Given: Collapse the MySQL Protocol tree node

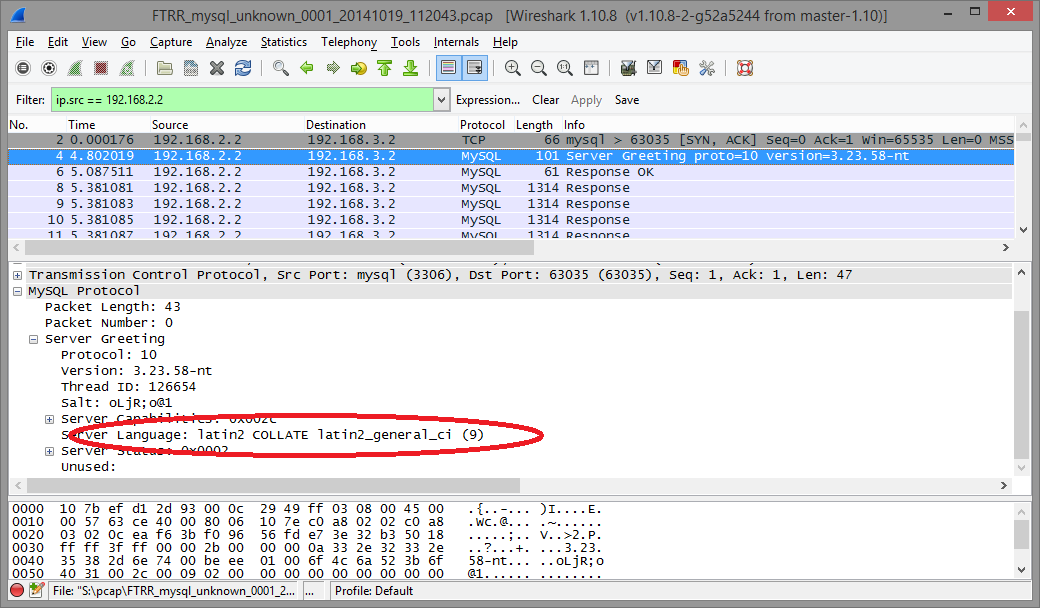Looking at the screenshot, I should [18, 291].
